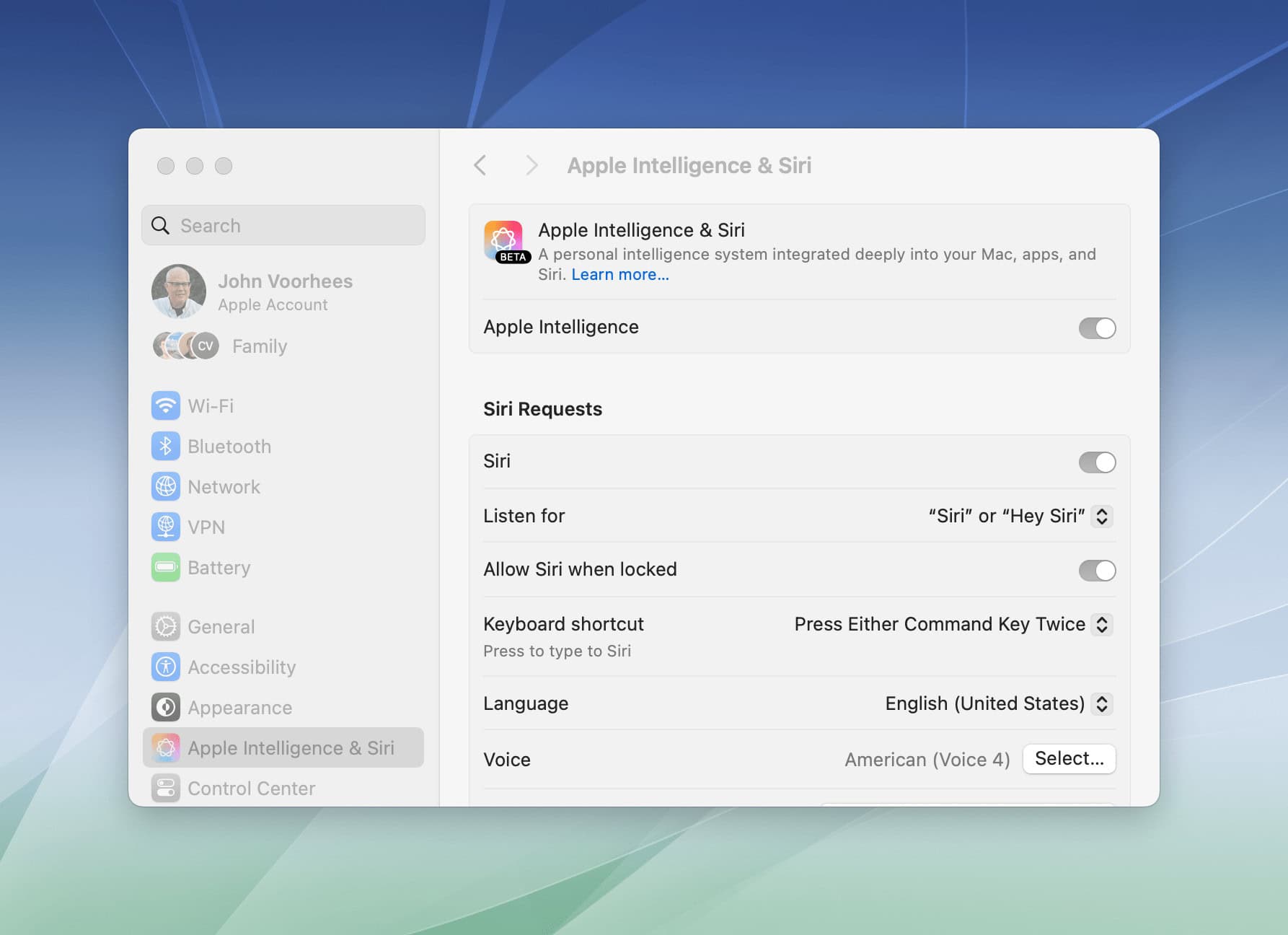1288x935 pixels.
Task: Click the American (Voice 4) text
Action: click(927, 760)
